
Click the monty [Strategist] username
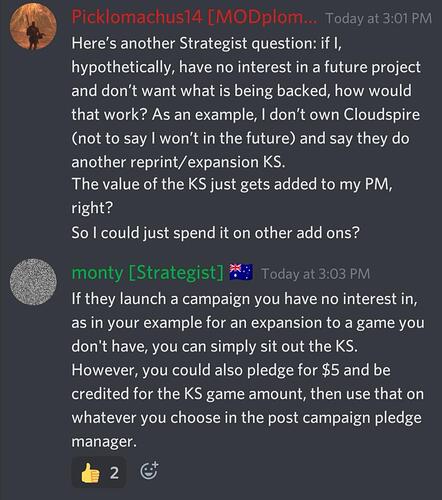147,273
